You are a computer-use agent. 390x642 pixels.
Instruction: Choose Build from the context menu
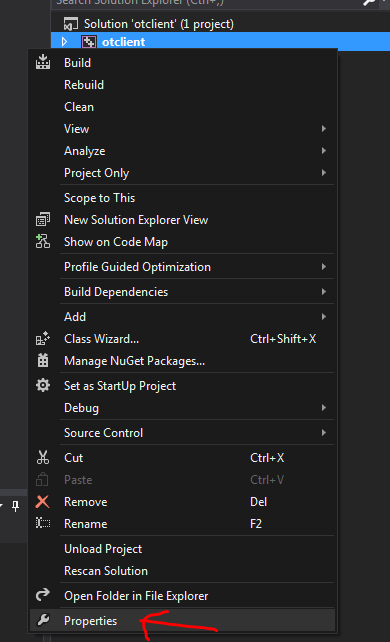(x=183, y=63)
